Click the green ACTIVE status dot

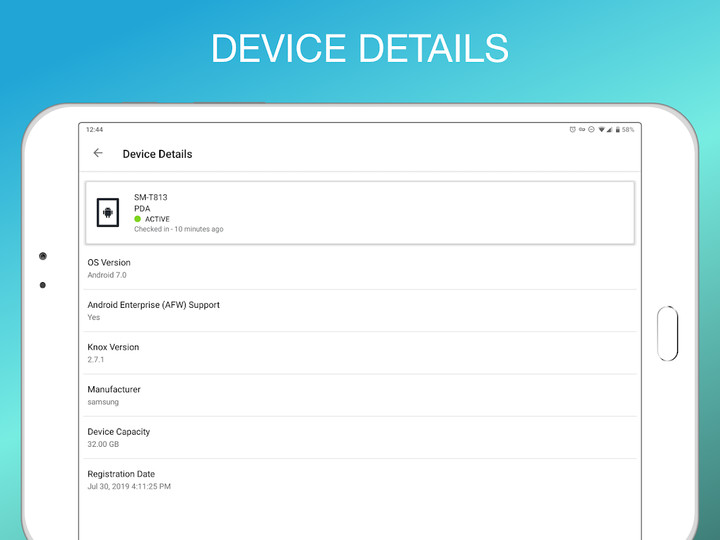tap(138, 219)
